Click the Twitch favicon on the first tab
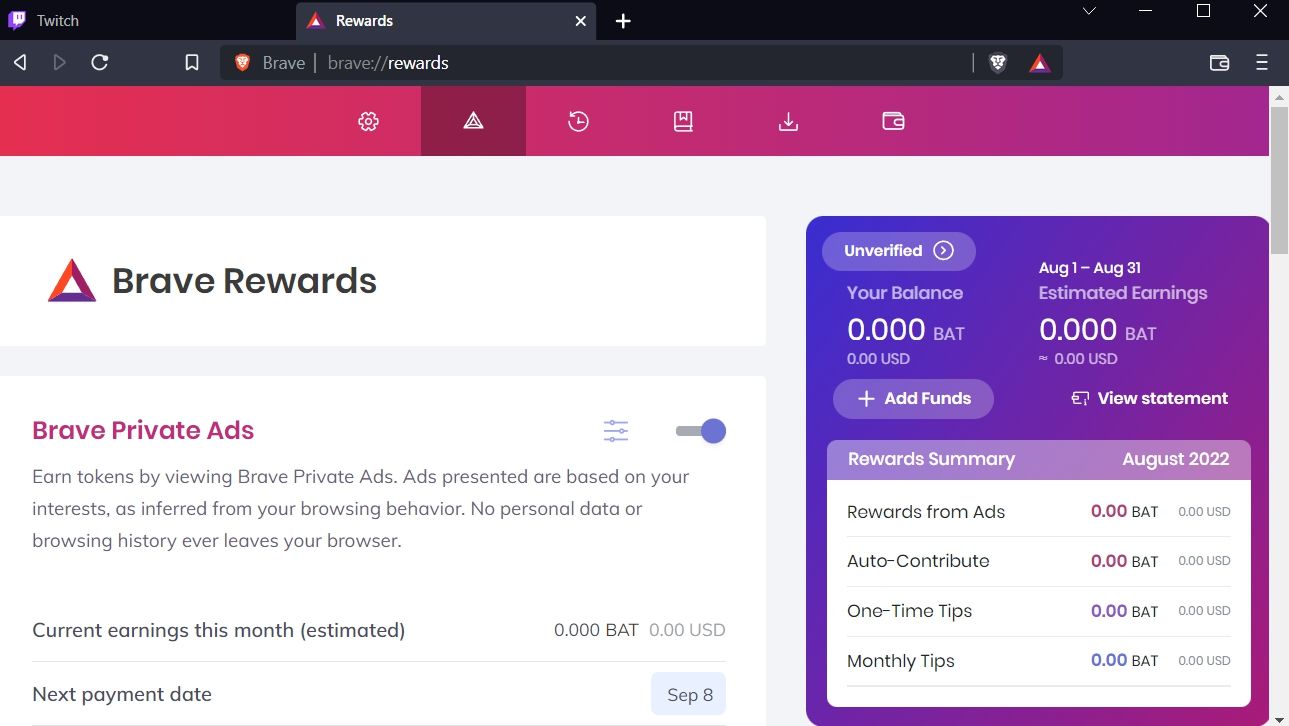Image resolution: width=1289 pixels, height=726 pixels. pos(17,21)
